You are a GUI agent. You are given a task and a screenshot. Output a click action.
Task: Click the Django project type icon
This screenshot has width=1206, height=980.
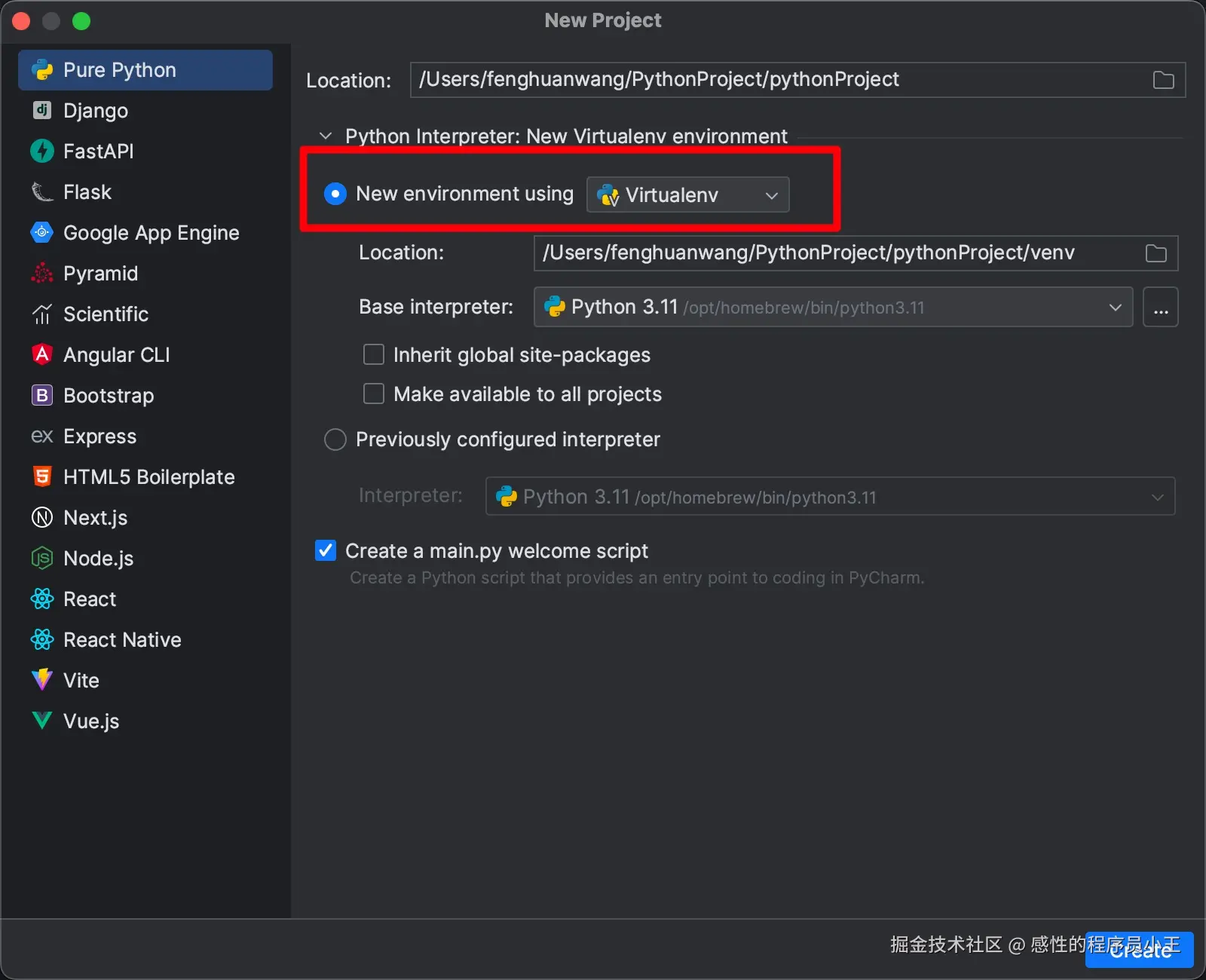[x=42, y=111]
